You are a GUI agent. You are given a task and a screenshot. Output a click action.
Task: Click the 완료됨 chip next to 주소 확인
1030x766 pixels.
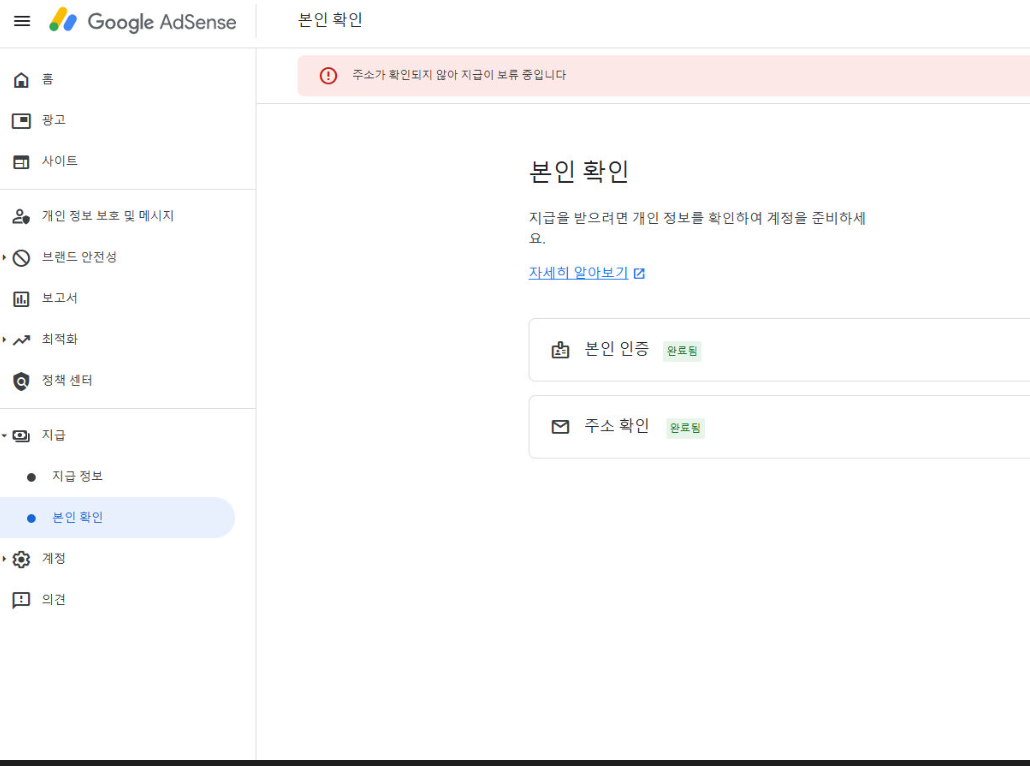[685, 428]
